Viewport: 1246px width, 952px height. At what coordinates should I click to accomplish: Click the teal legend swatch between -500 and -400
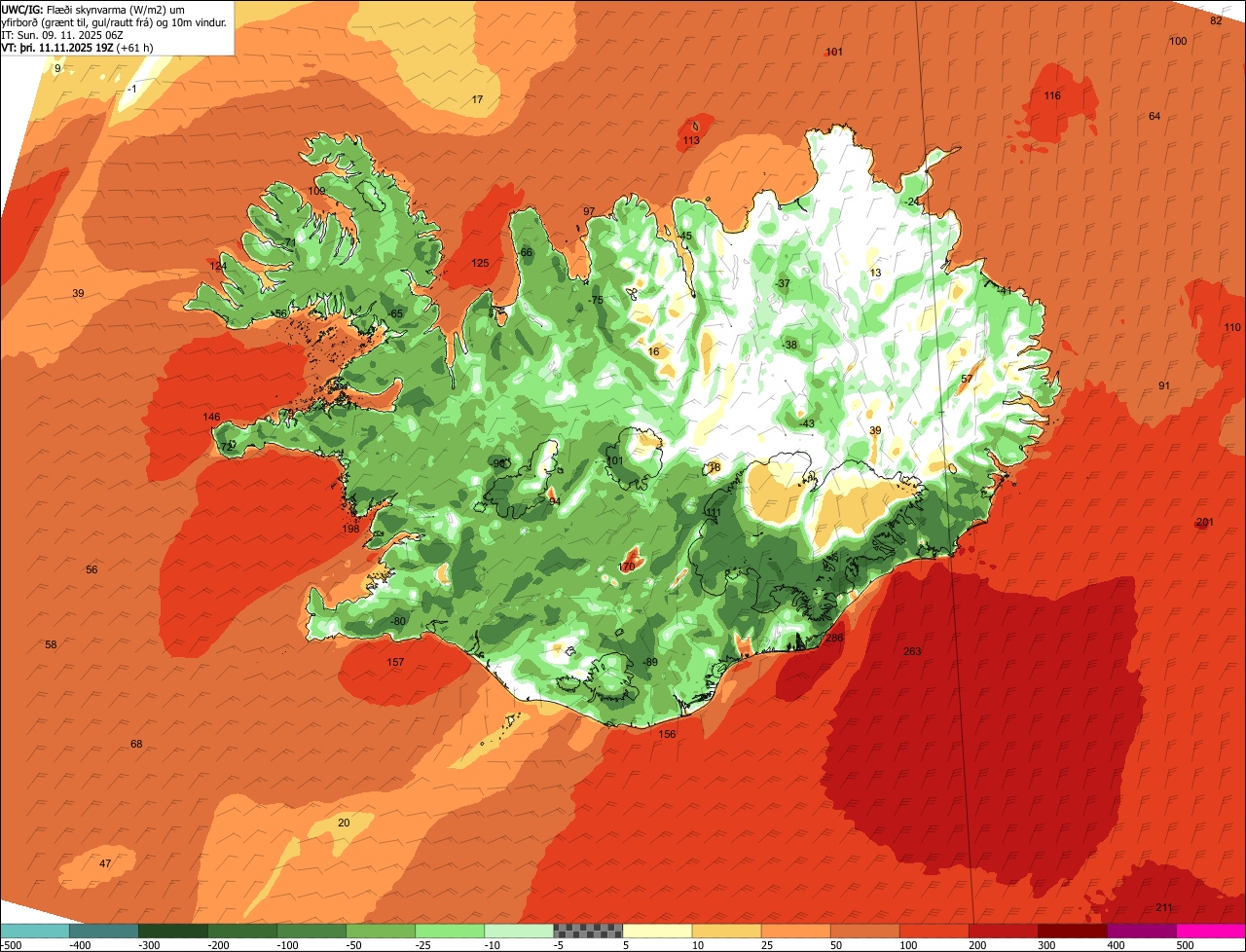(x=34, y=931)
